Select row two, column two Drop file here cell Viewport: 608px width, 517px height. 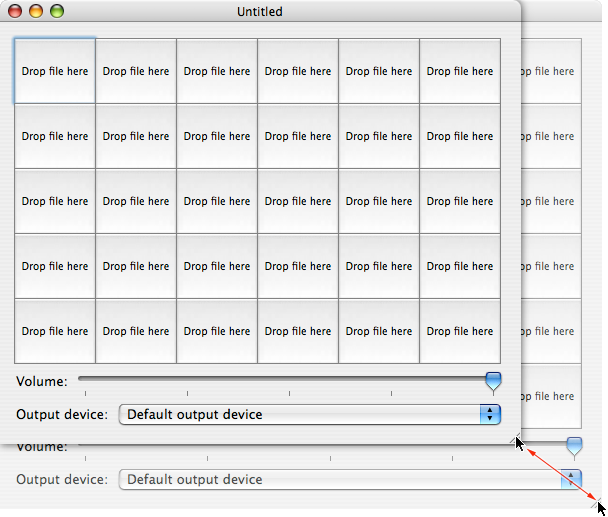(136, 136)
